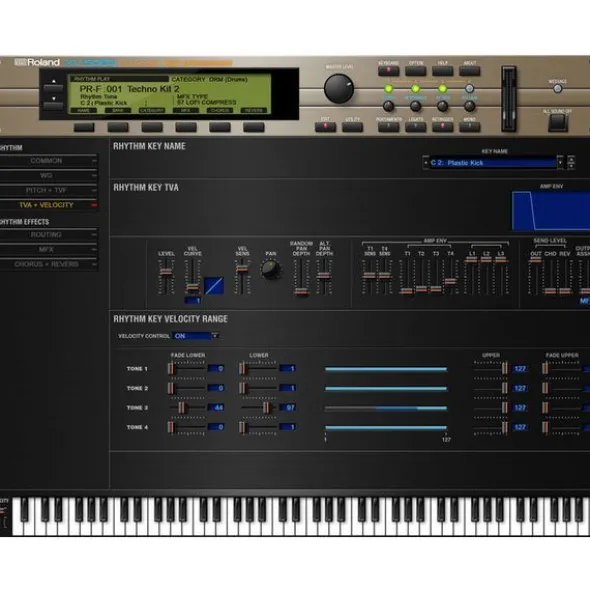Image resolution: width=590 pixels, height=591 pixels.
Task: Open the Key Name dropdown showing Plastic Kick
Action: coord(493,163)
